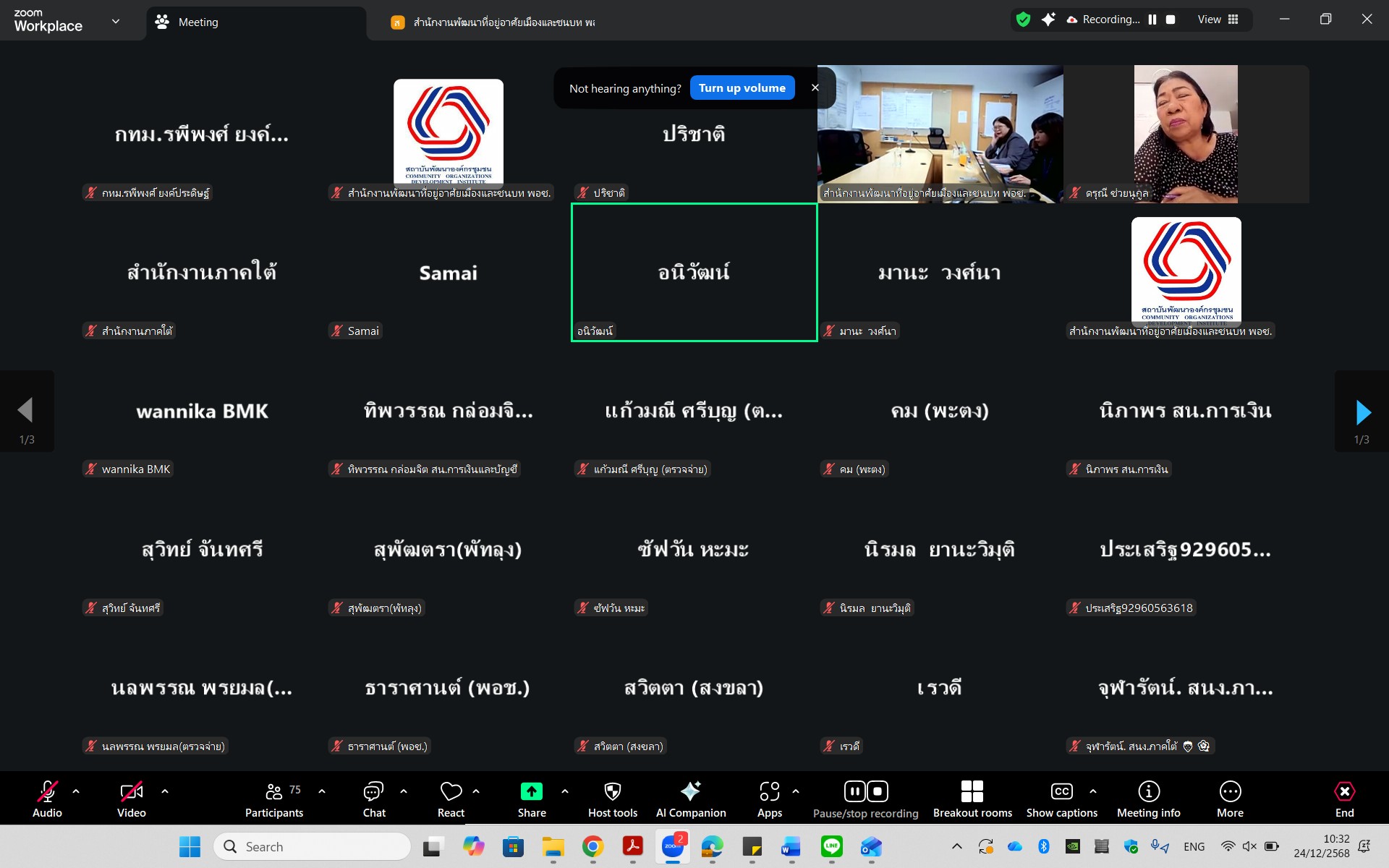The height and width of the screenshot is (868, 1389).
Task: Click the React heart icon
Action: (x=451, y=792)
